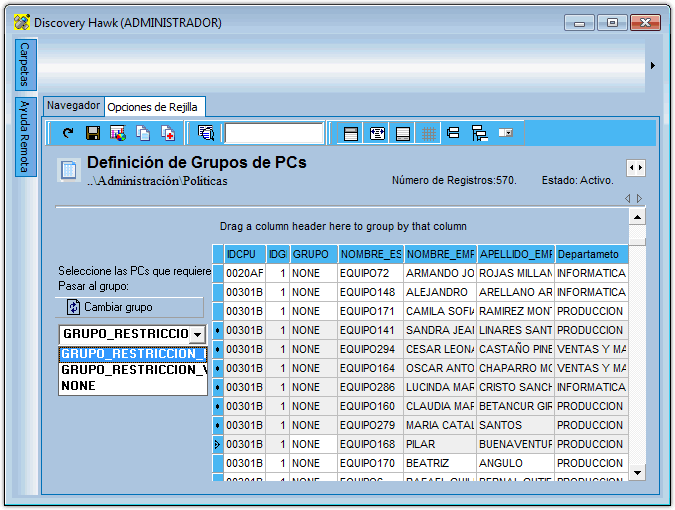Toggle the grid lines icon

tap(428, 133)
